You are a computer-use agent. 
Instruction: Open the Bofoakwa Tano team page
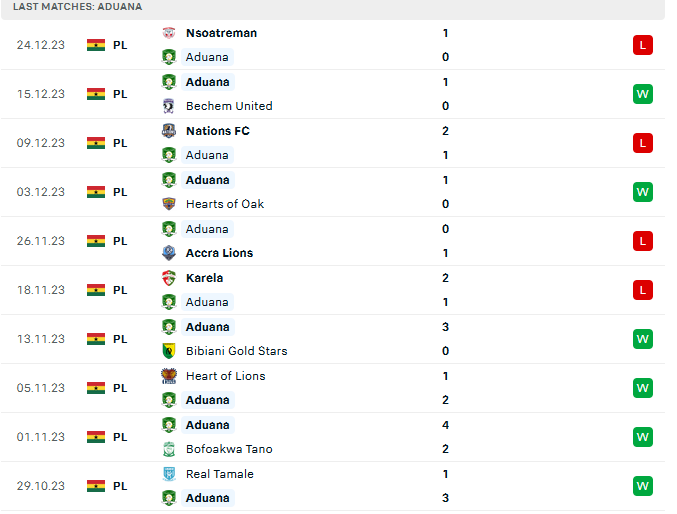229,449
